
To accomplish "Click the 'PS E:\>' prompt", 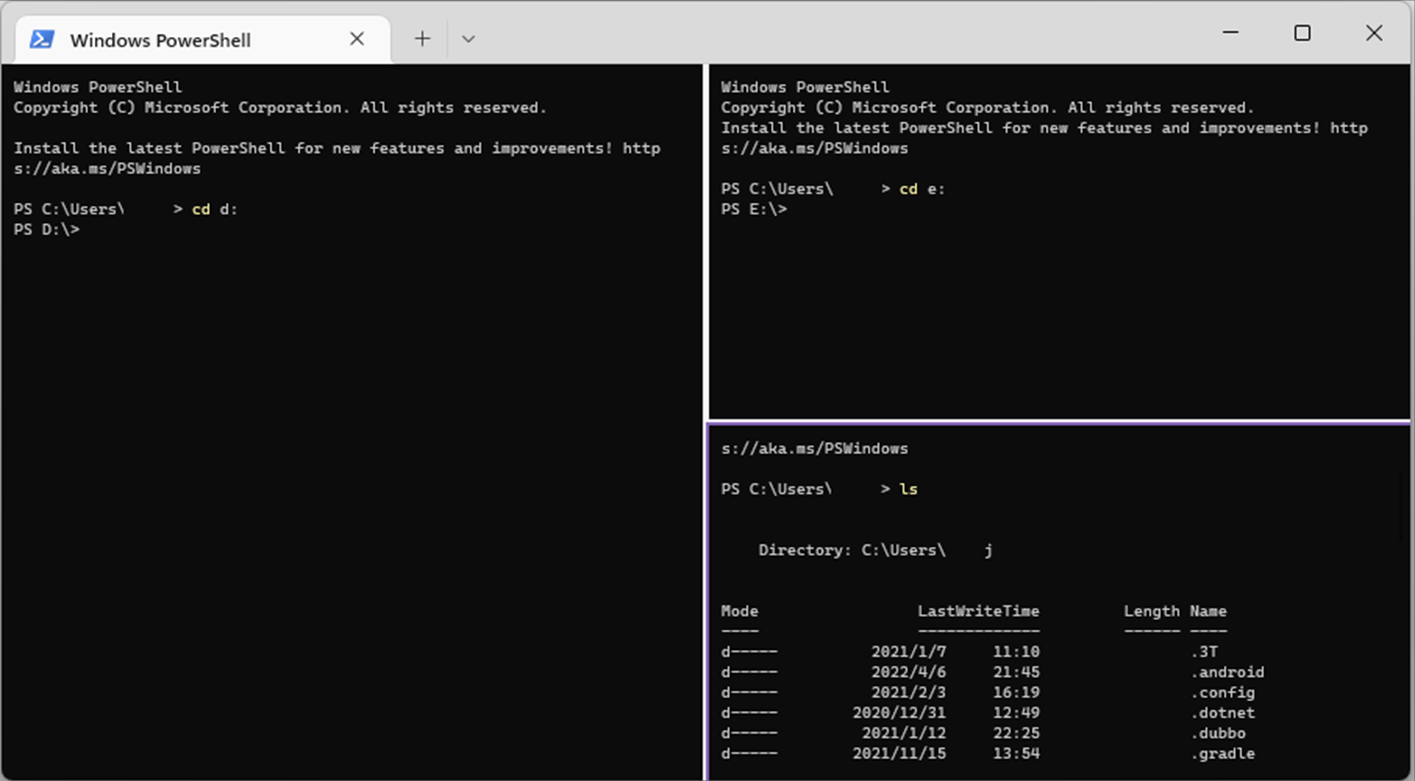I will pos(754,209).
